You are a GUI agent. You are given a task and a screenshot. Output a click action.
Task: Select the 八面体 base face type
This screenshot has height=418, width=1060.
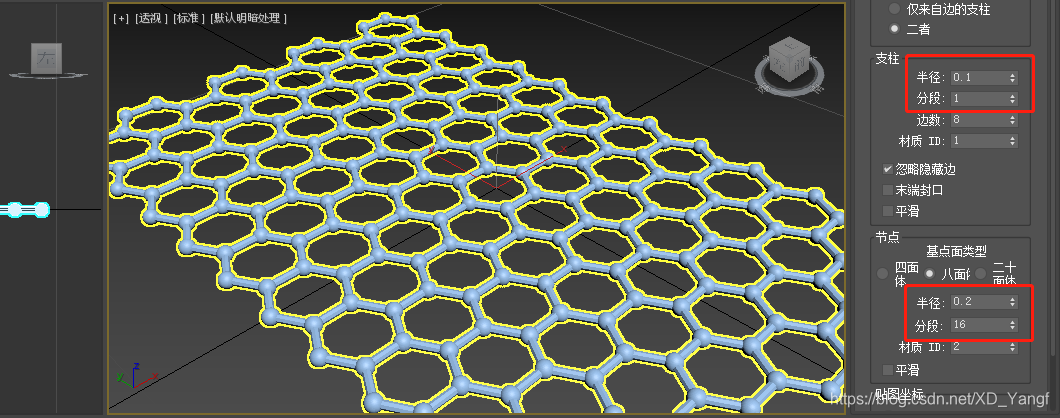[x=930, y=274]
